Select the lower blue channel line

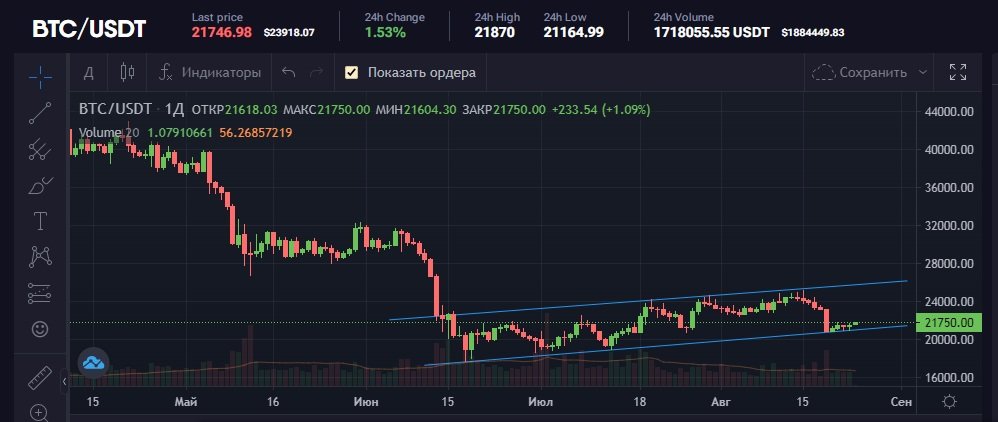665,346
